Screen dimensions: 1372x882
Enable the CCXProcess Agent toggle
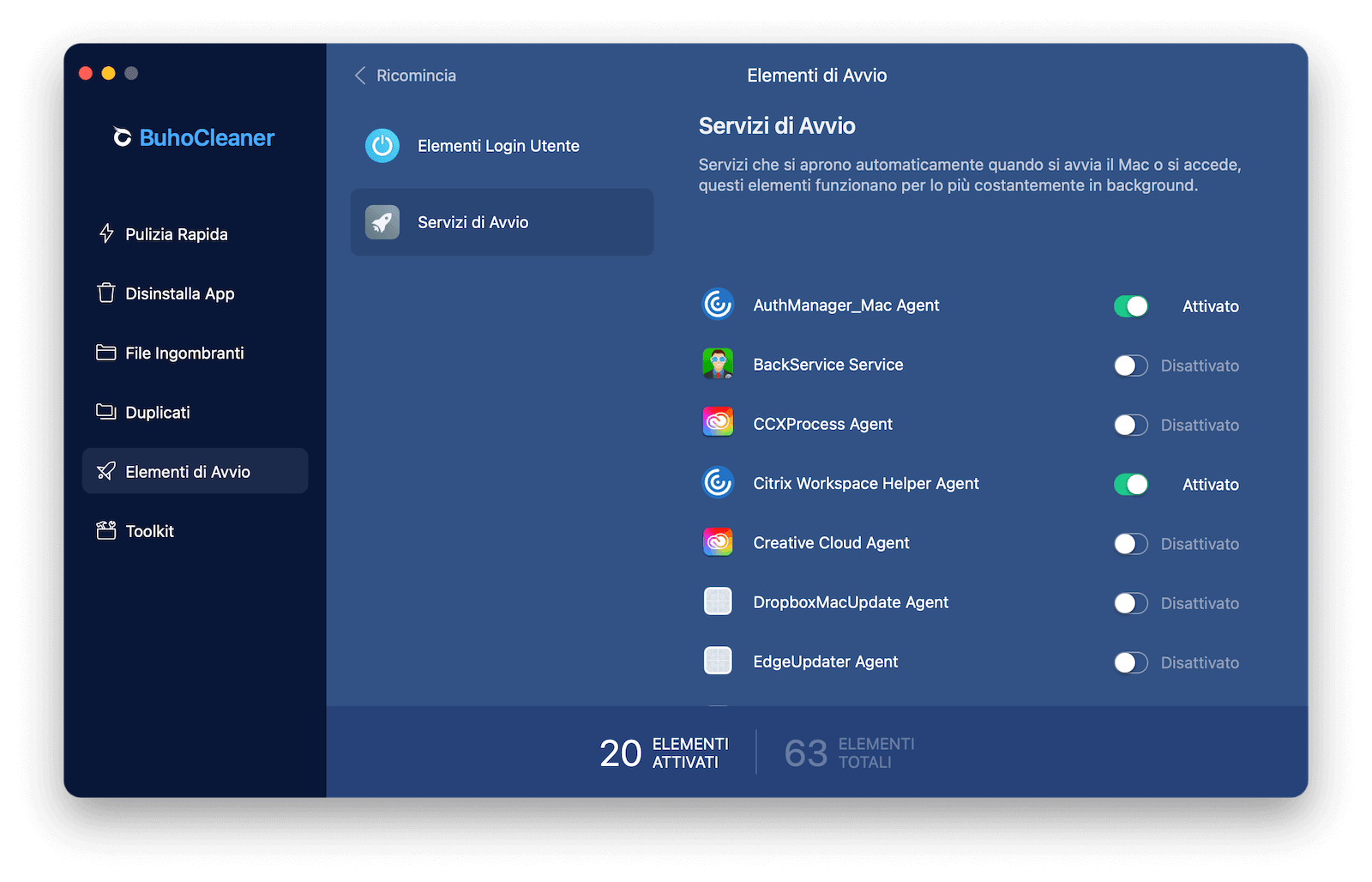pos(1130,425)
